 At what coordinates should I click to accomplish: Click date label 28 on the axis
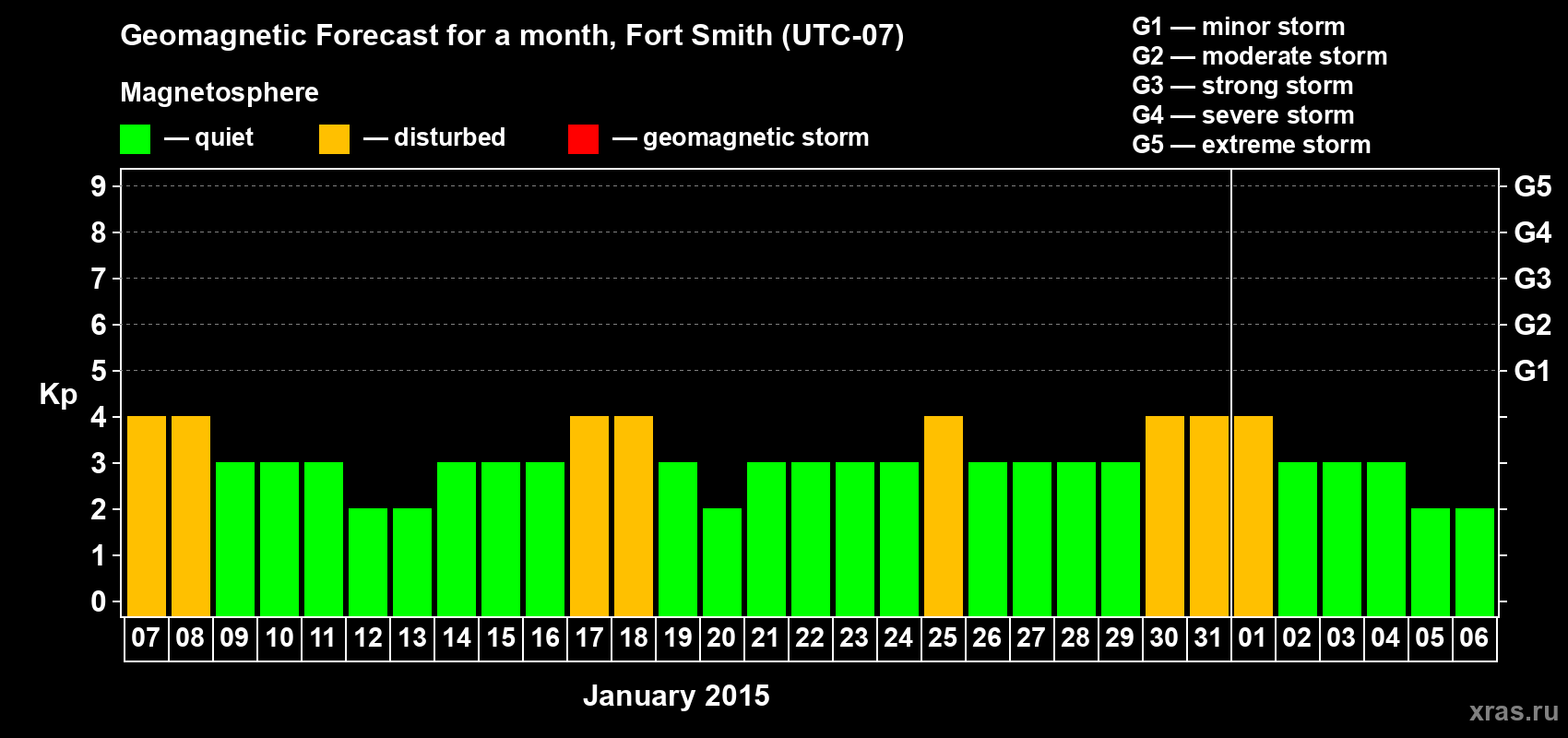(1075, 637)
